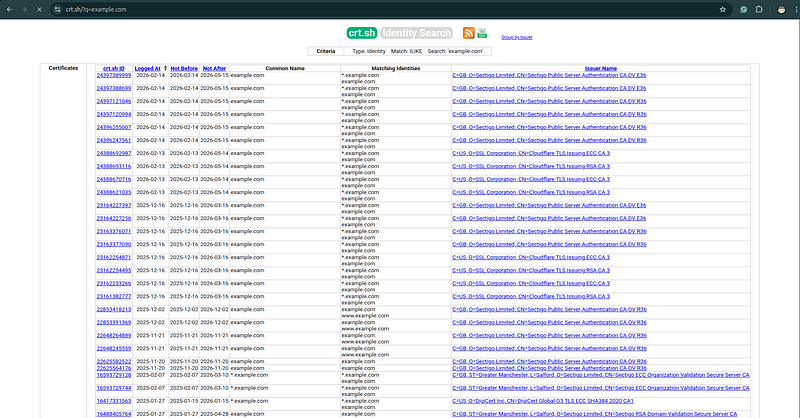The height and width of the screenshot is (418, 800).
Task: Open certificate ID 24397388699
Action: [x=114, y=88]
